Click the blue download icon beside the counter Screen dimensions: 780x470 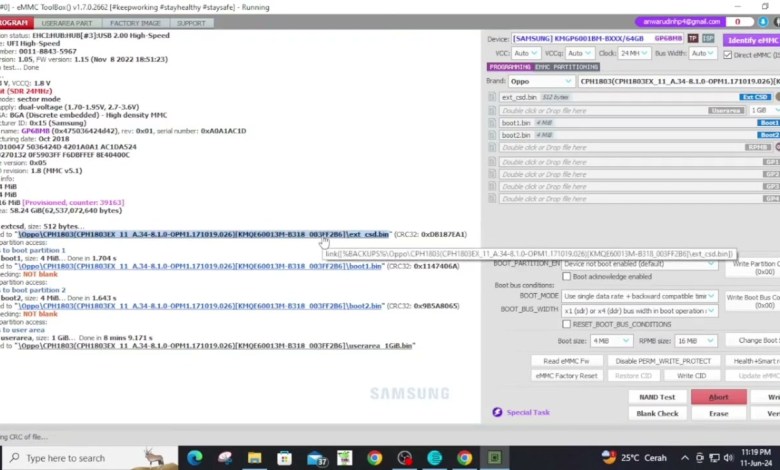tap(763, 22)
